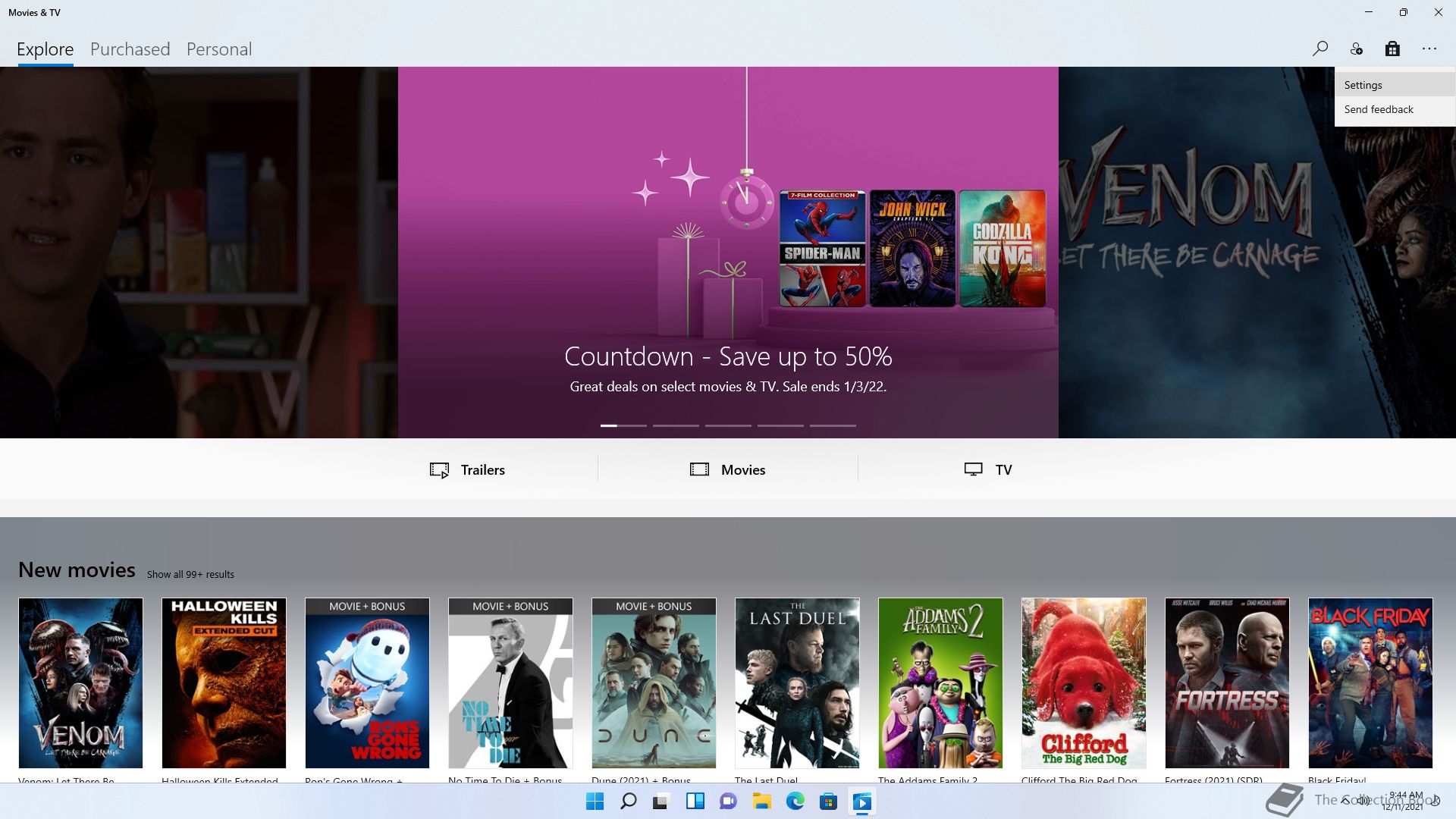The width and height of the screenshot is (1456, 819).
Task: Open the Ron's Gone Wrong poster
Action: click(x=367, y=682)
